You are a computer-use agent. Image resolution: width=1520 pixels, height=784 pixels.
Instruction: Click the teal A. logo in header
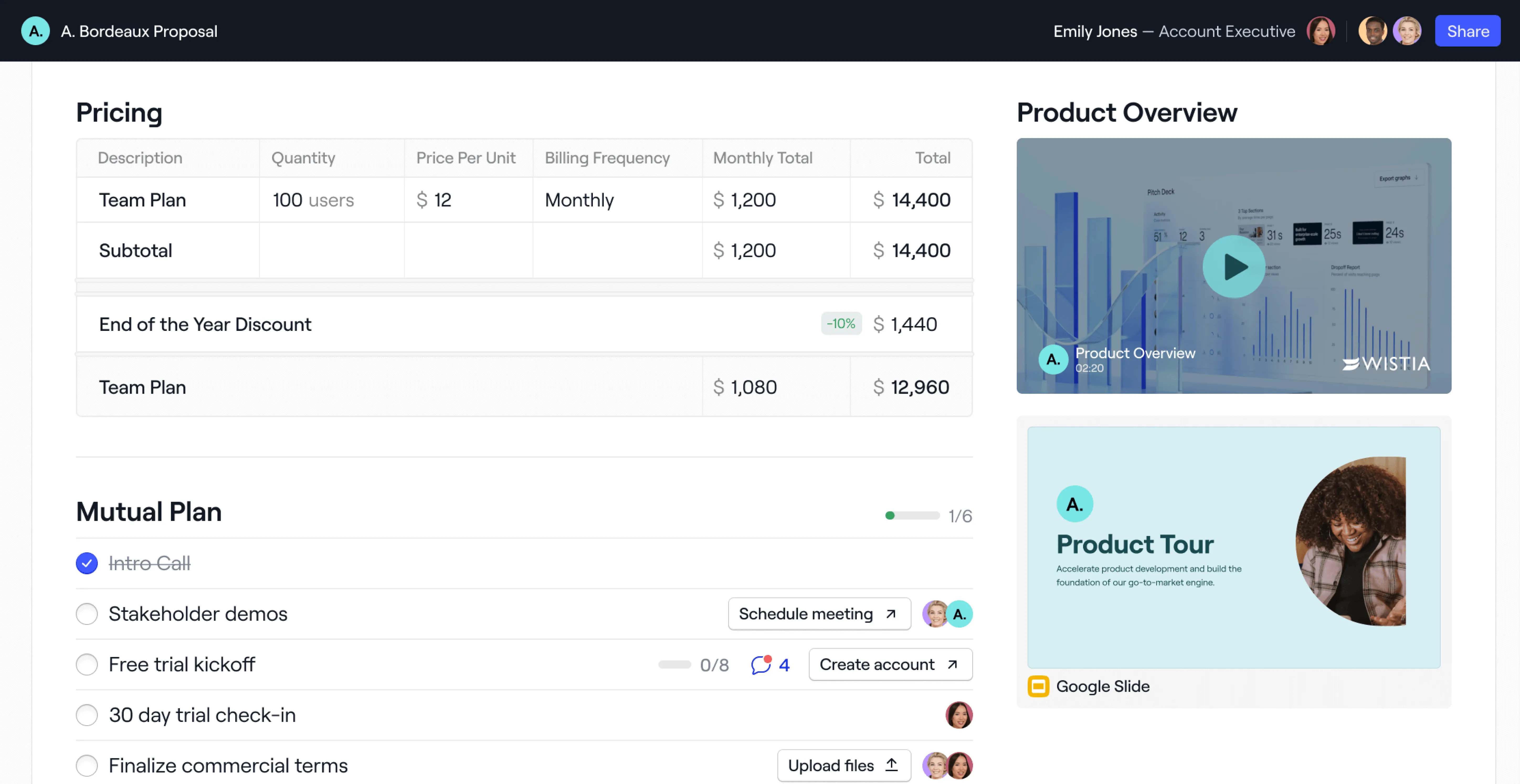(x=35, y=31)
